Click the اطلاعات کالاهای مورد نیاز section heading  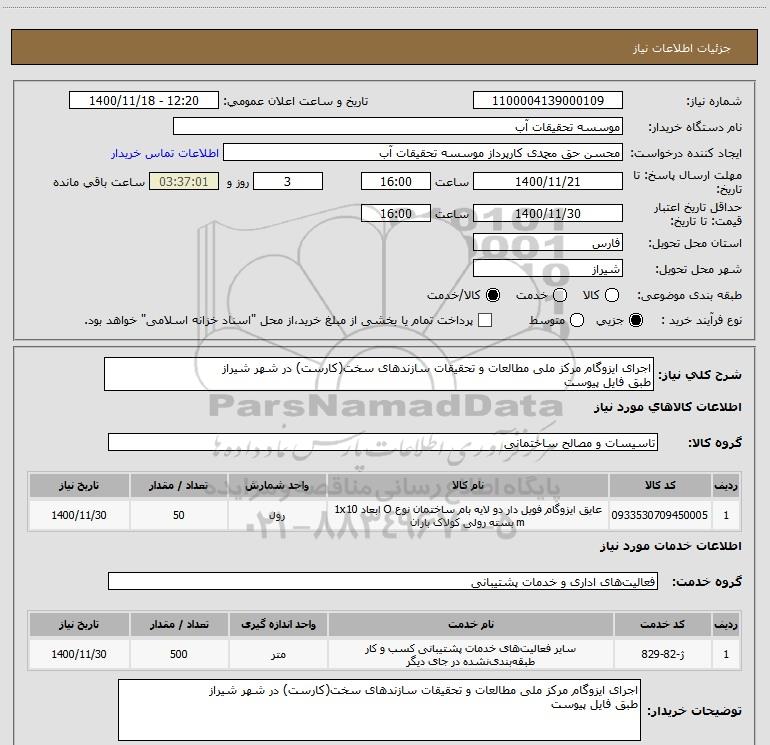click(x=667, y=407)
